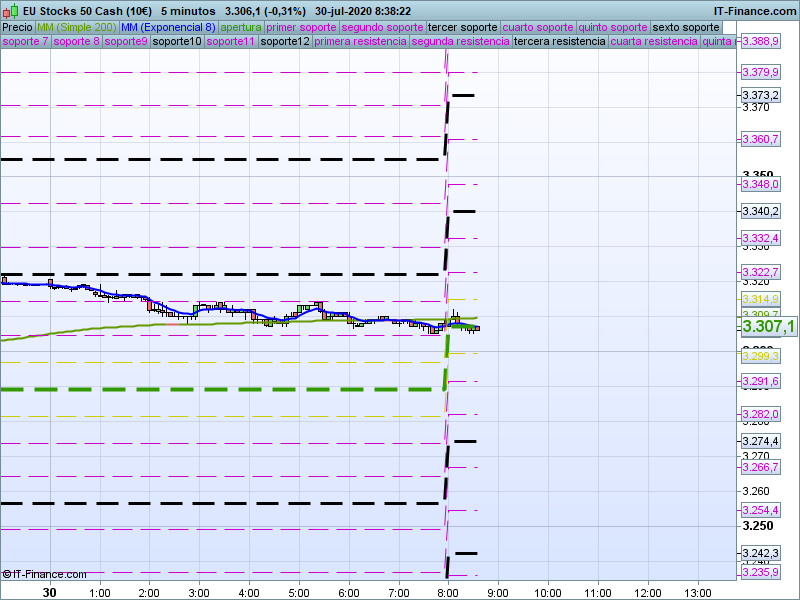This screenshot has height=600, width=800.
Task: Toggle the MM (Simple 200) indicator label
Action: [x=76, y=27]
